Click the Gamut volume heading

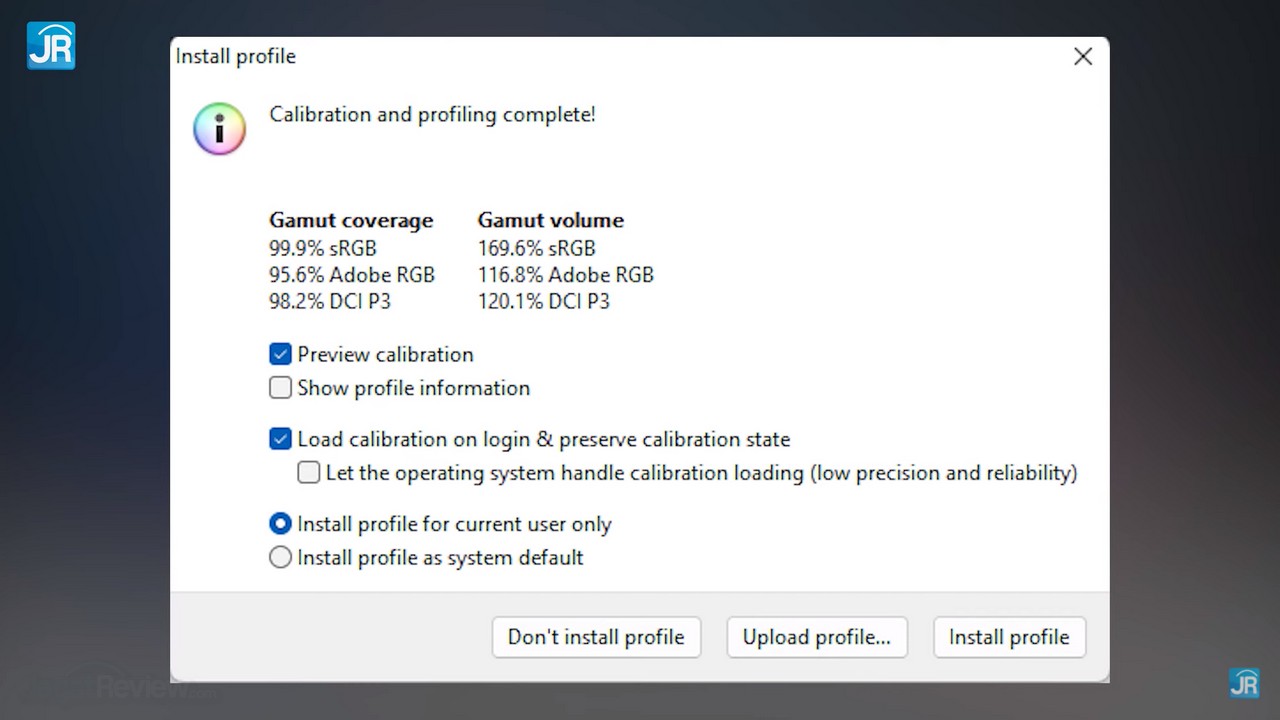point(550,220)
